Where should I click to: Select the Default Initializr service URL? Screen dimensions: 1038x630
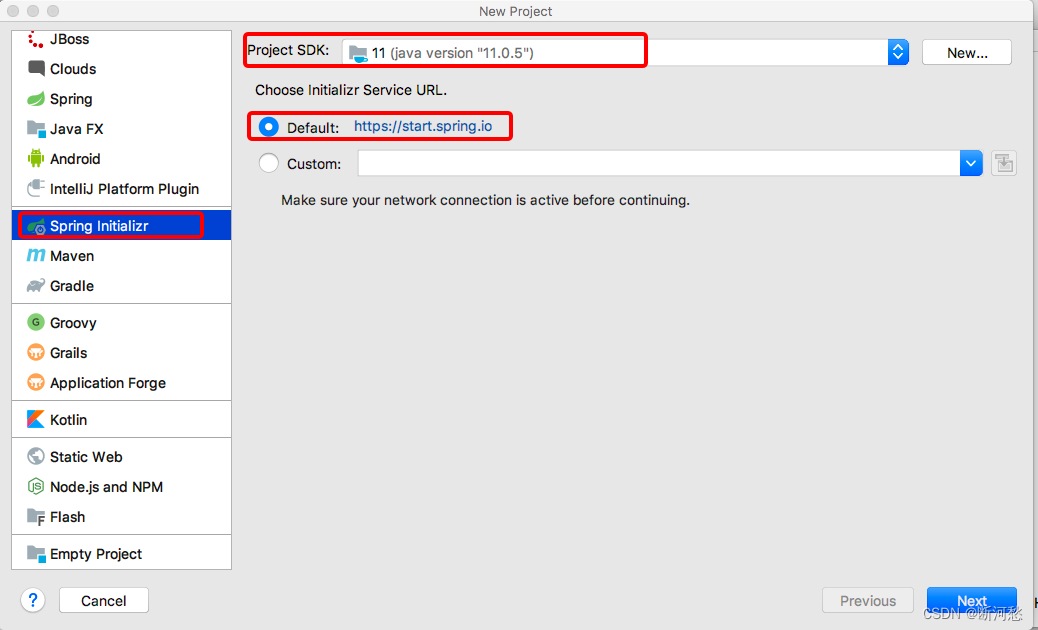[x=268, y=127]
